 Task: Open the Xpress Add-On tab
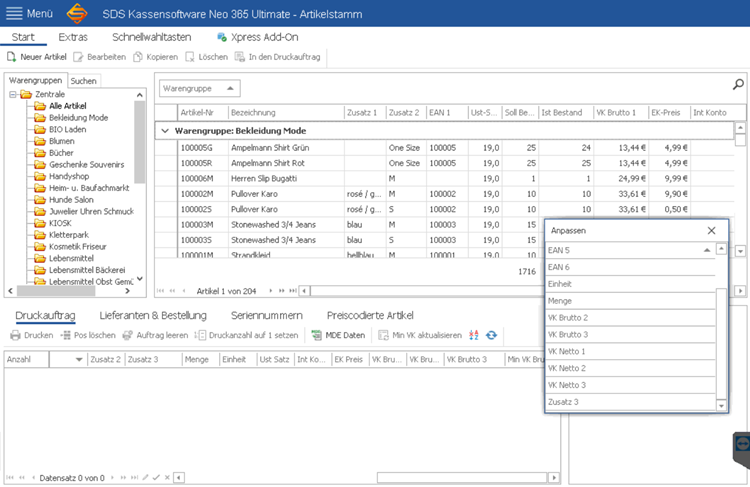point(258,37)
